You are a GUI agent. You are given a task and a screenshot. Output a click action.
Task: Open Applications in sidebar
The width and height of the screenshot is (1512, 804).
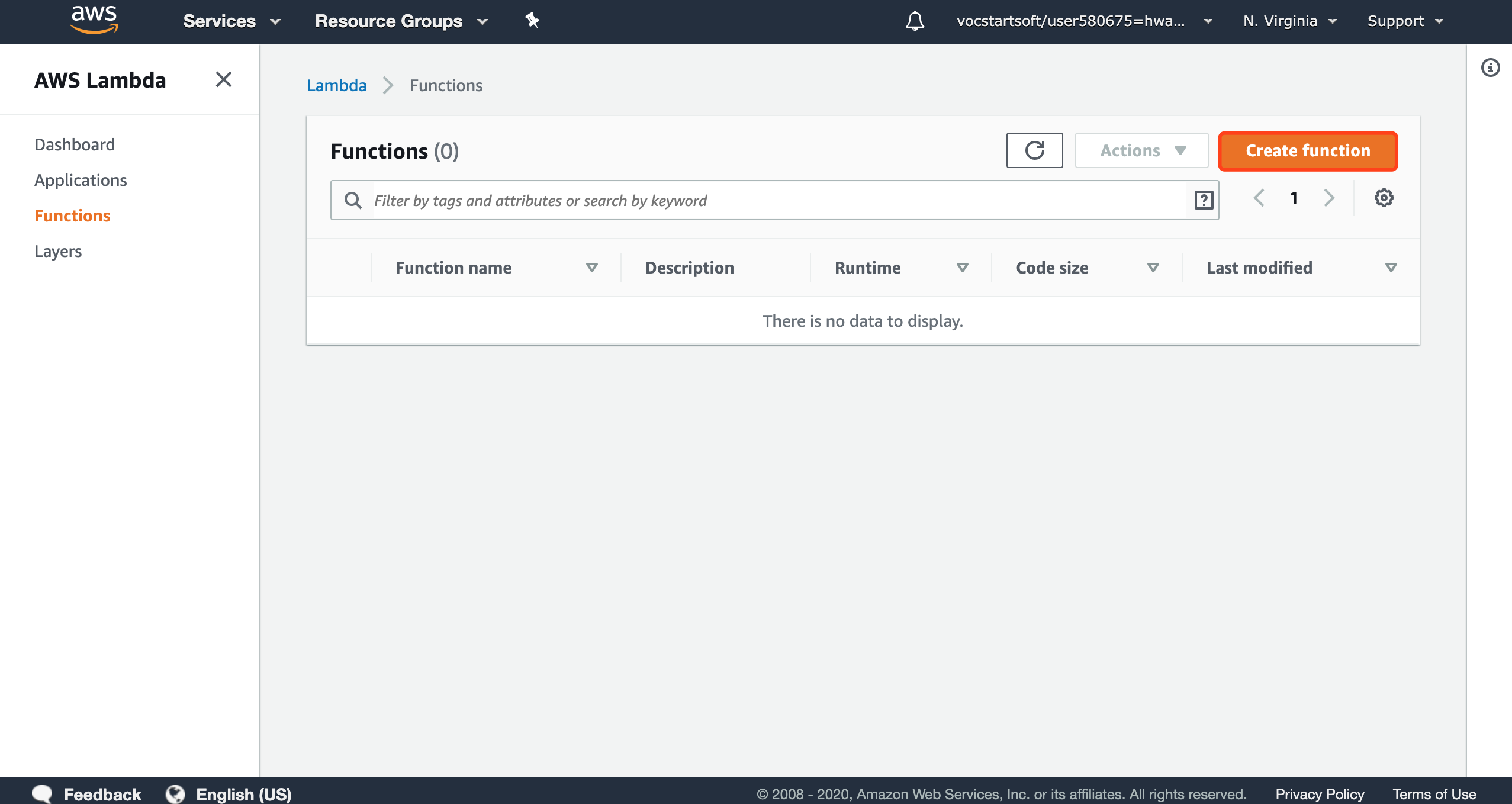[x=81, y=180]
